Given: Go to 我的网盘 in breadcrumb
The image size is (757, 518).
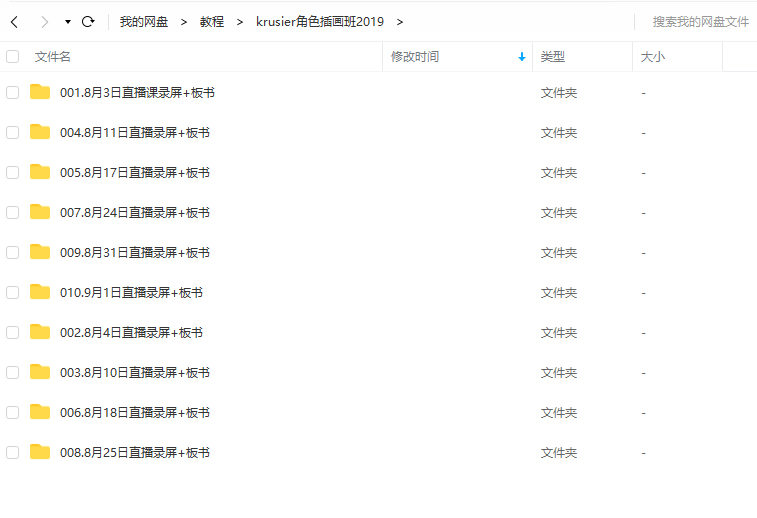Looking at the screenshot, I should (144, 21).
